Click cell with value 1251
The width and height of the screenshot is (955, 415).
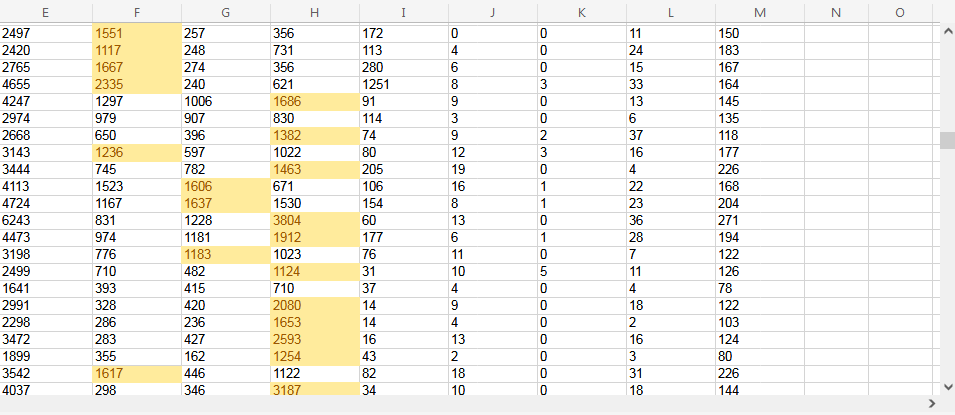(404, 85)
